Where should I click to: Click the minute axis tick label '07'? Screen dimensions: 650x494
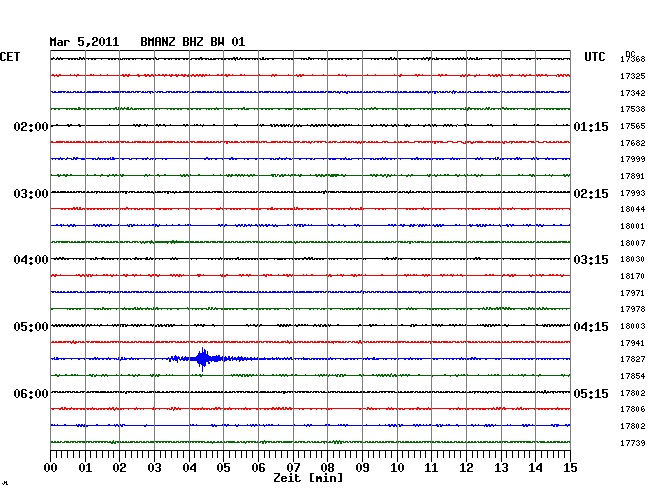point(293,468)
